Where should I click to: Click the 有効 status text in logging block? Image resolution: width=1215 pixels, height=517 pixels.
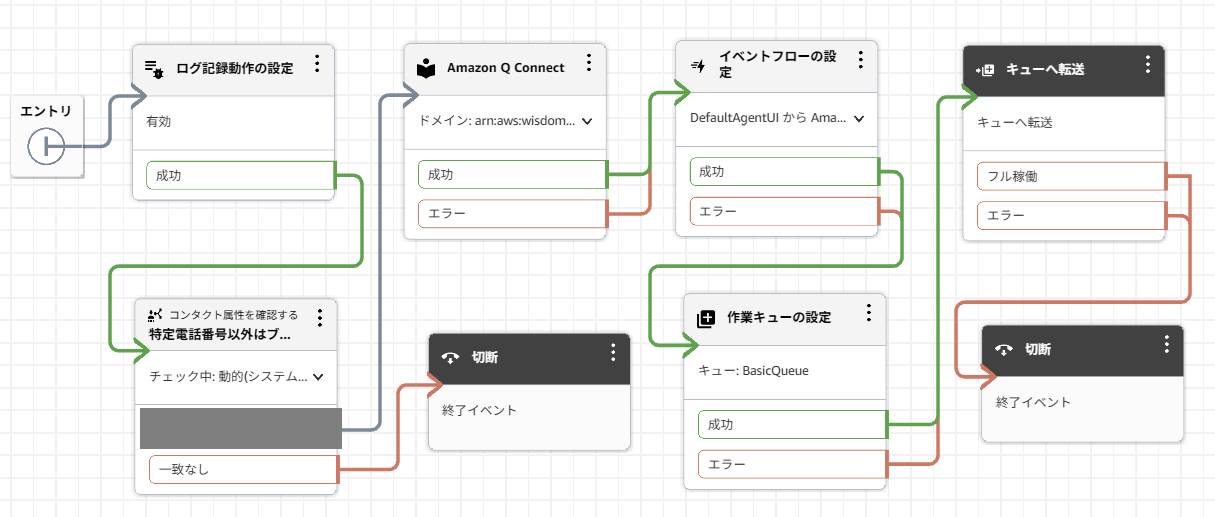pyautogui.click(x=158, y=122)
